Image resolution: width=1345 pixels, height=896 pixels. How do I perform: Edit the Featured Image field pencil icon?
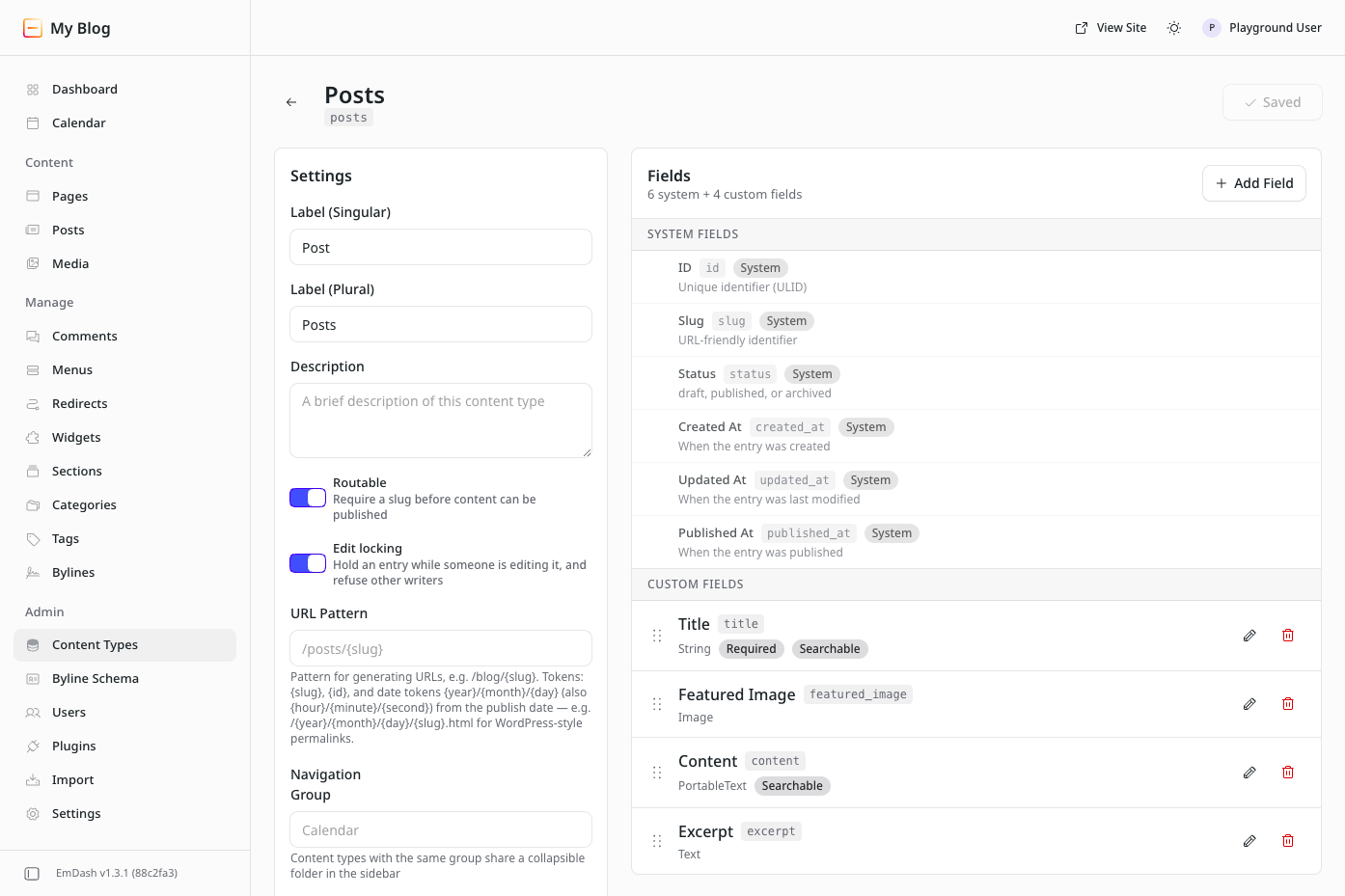[1249, 704]
